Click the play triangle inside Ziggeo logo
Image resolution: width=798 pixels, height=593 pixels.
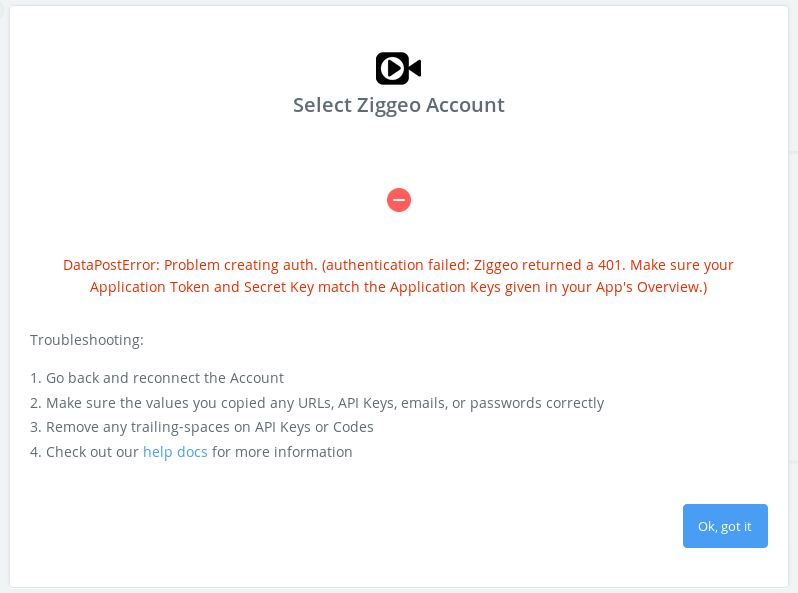click(393, 68)
